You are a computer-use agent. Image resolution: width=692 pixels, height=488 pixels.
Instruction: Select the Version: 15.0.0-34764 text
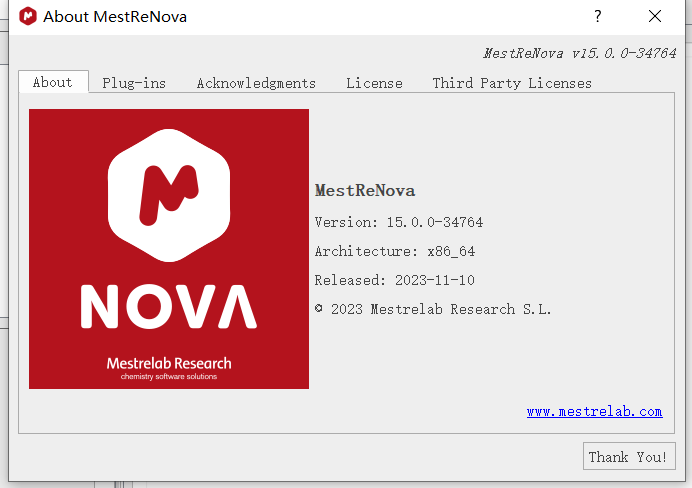tap(399, 222)
